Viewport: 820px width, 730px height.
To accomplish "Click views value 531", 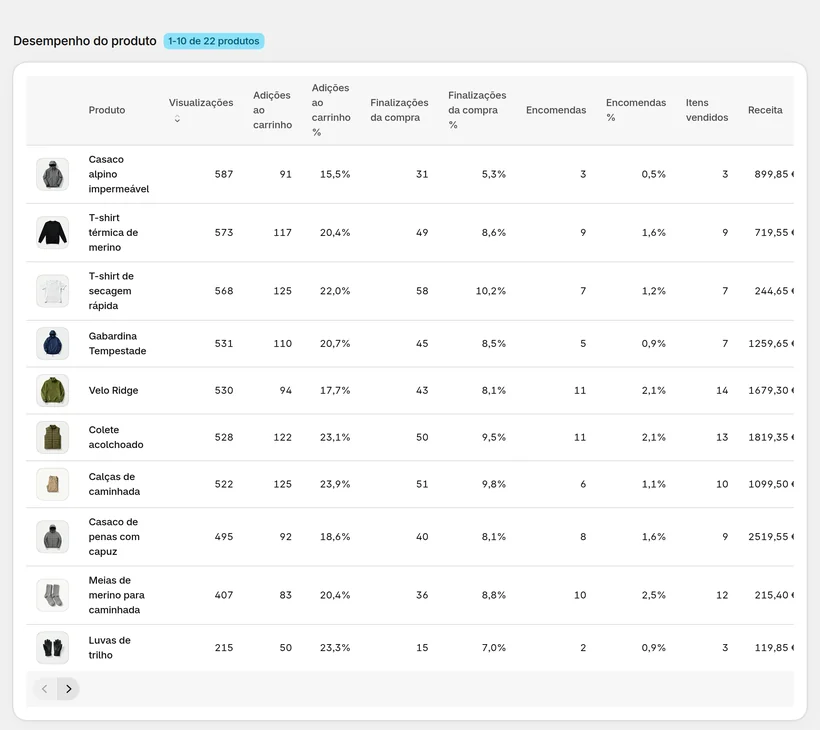I will (224, 344).
